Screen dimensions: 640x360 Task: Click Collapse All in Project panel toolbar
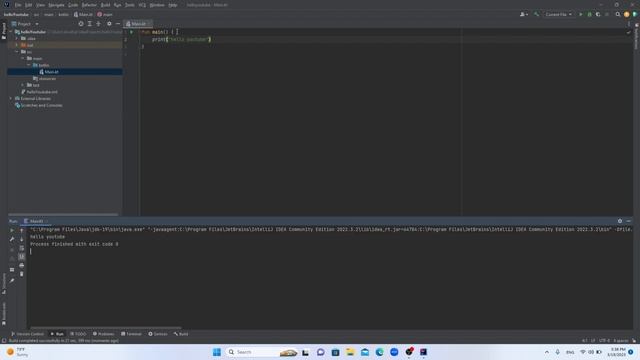pos(98,24)
